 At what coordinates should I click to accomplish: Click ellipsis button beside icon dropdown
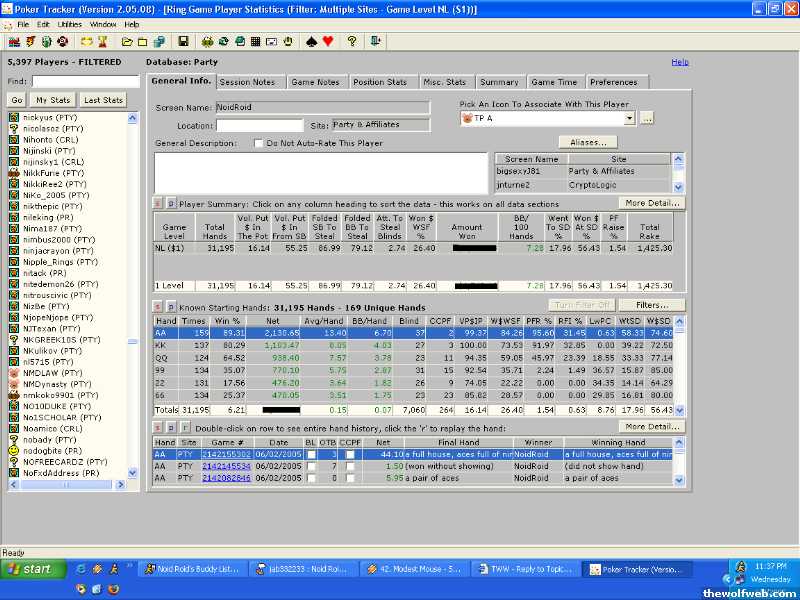pyautogui.click(x=647, y=118)
